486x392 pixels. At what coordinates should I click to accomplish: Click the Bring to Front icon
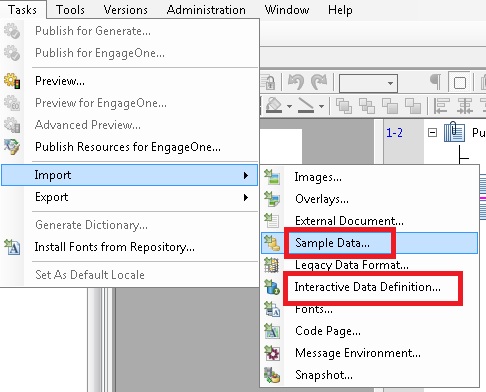(344, 106)
